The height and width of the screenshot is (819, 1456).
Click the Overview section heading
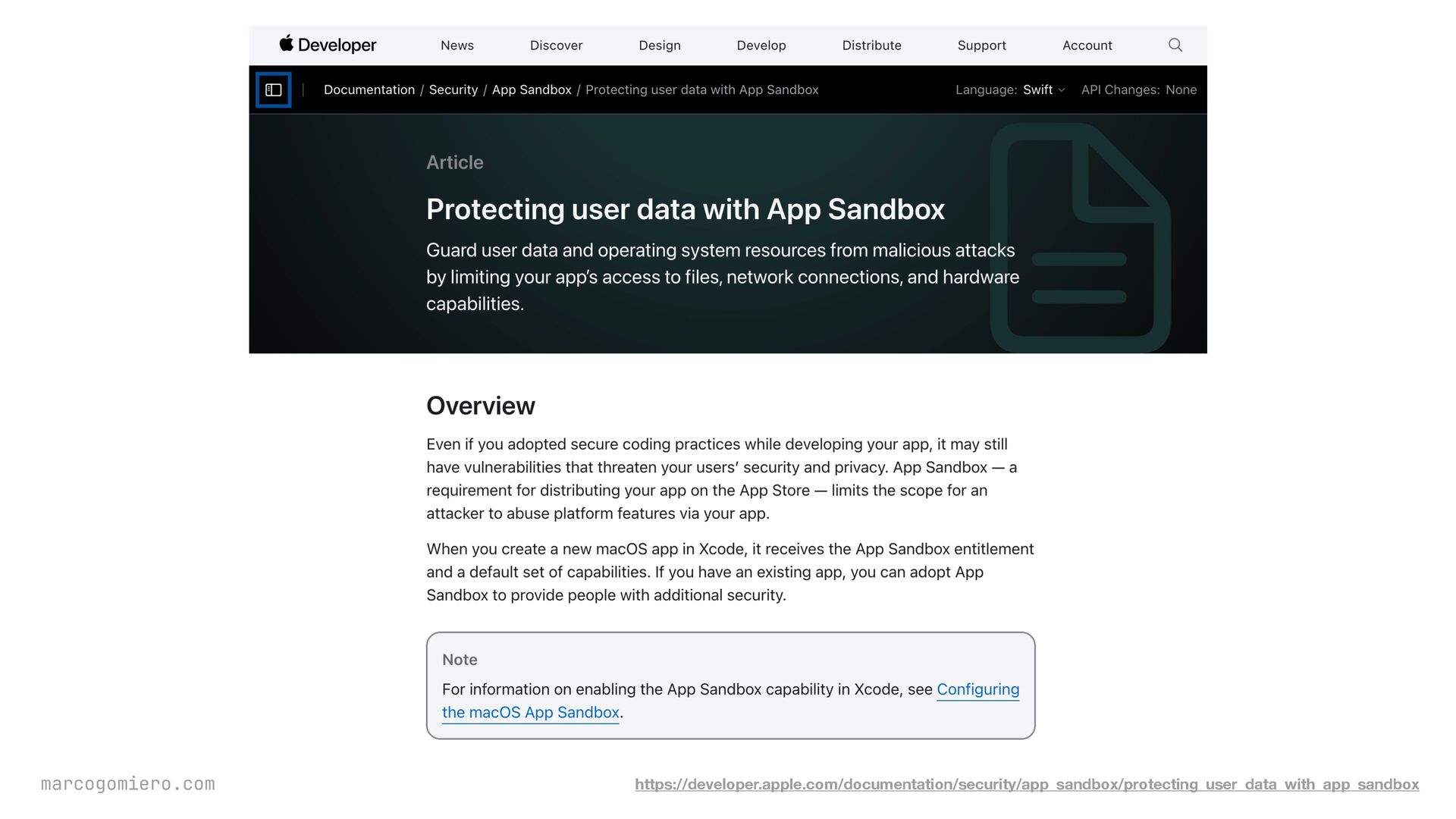480,406
